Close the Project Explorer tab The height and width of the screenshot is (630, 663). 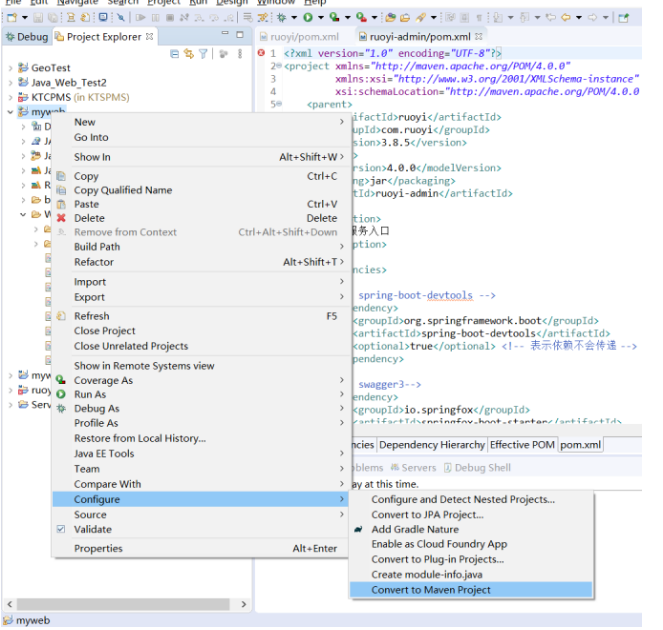coord(149,37)
